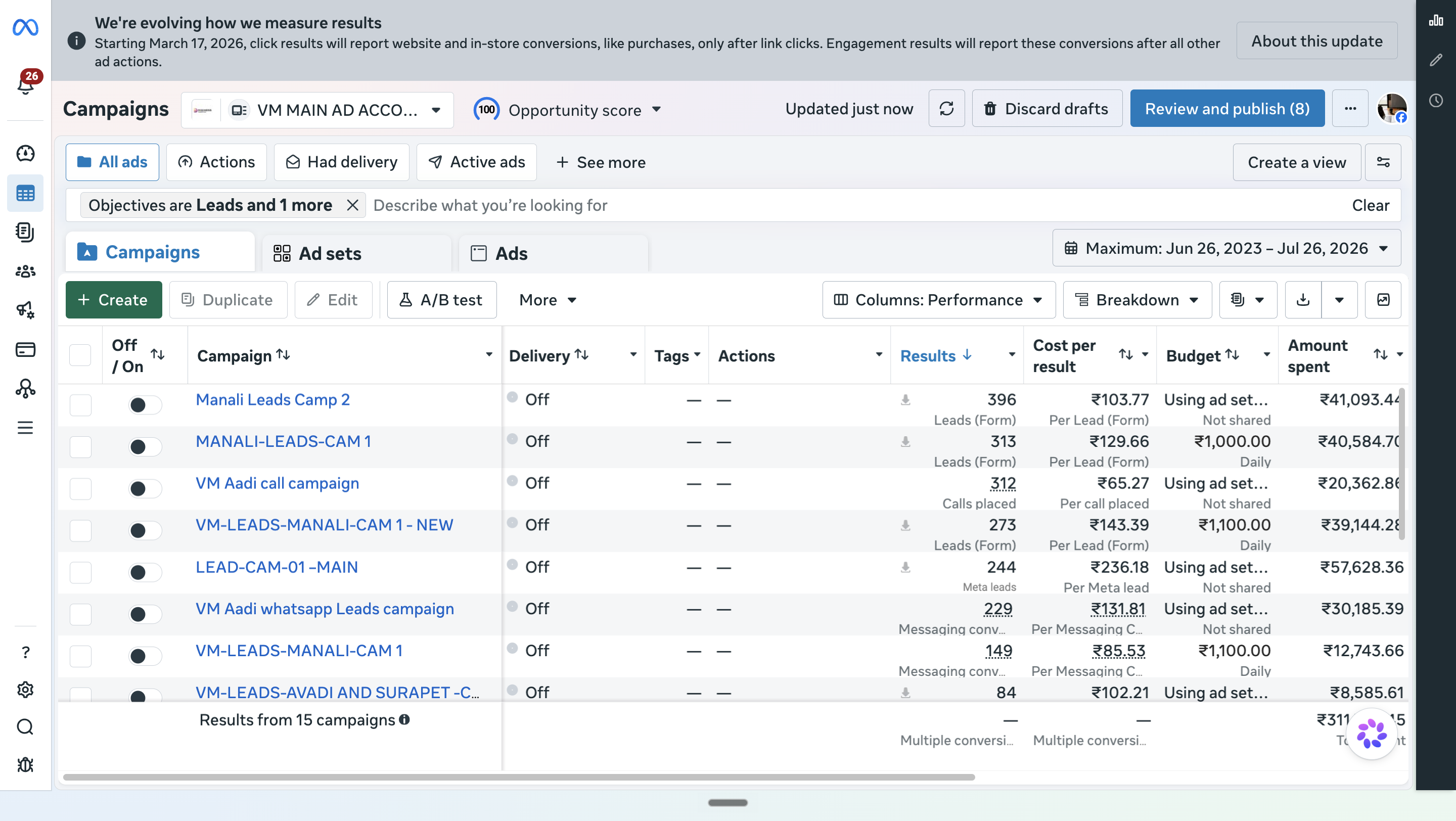Select all campaigns header checkbox
This screenshot has width=1456, height=821.
tap(80, 355)
